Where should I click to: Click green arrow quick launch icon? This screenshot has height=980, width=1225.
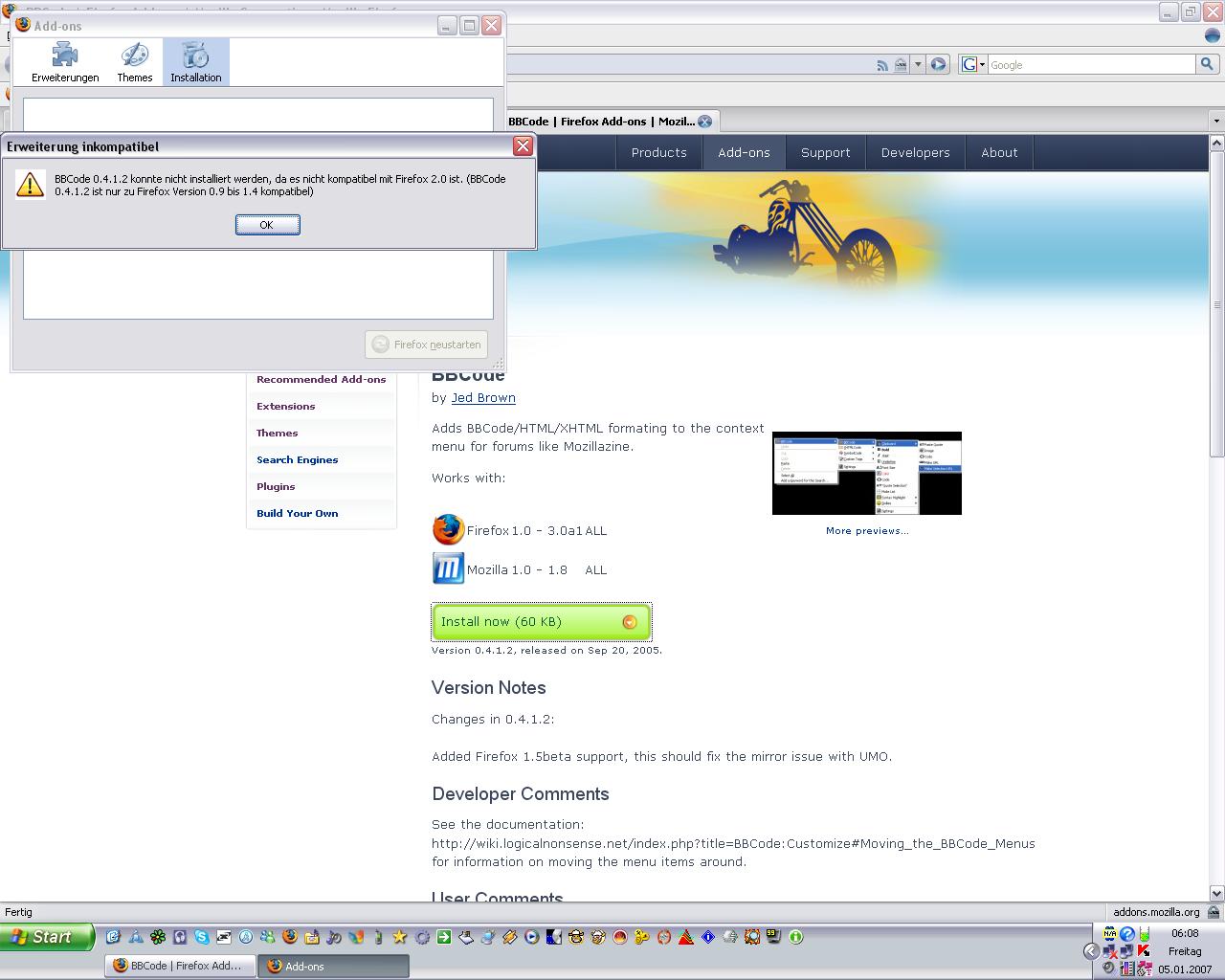tap(444, 937)
